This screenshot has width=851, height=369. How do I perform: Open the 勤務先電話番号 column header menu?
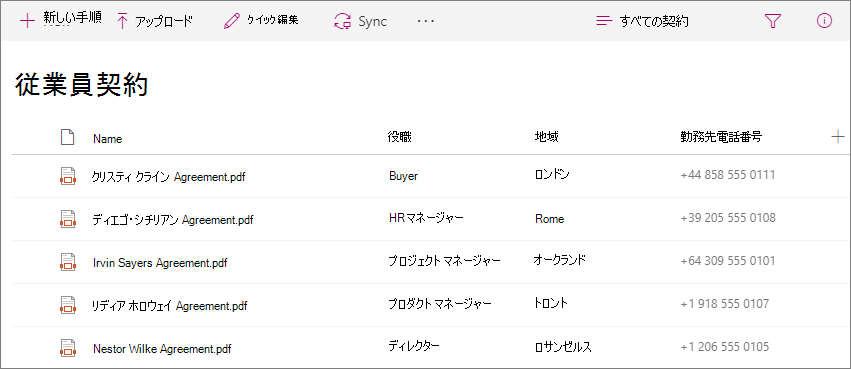click(721, 137)
